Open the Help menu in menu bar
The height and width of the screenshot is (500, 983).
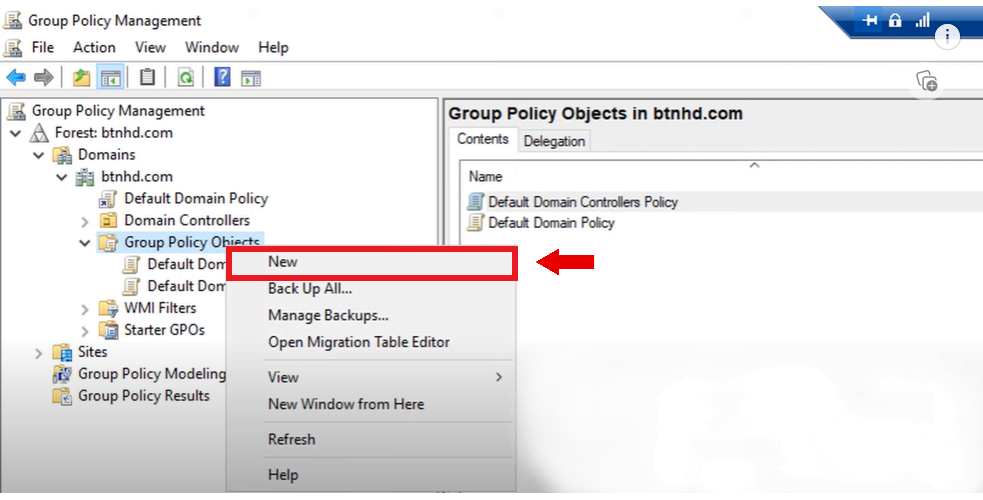coord(273,48)
